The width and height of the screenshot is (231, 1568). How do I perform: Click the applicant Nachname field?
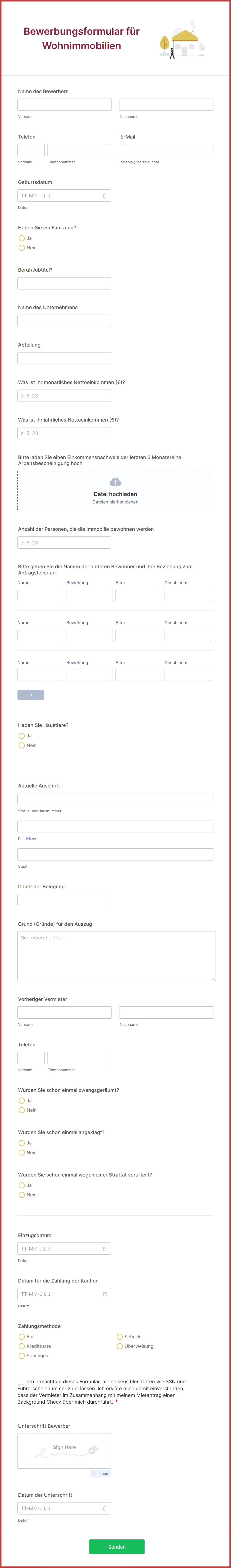[166, 105]
